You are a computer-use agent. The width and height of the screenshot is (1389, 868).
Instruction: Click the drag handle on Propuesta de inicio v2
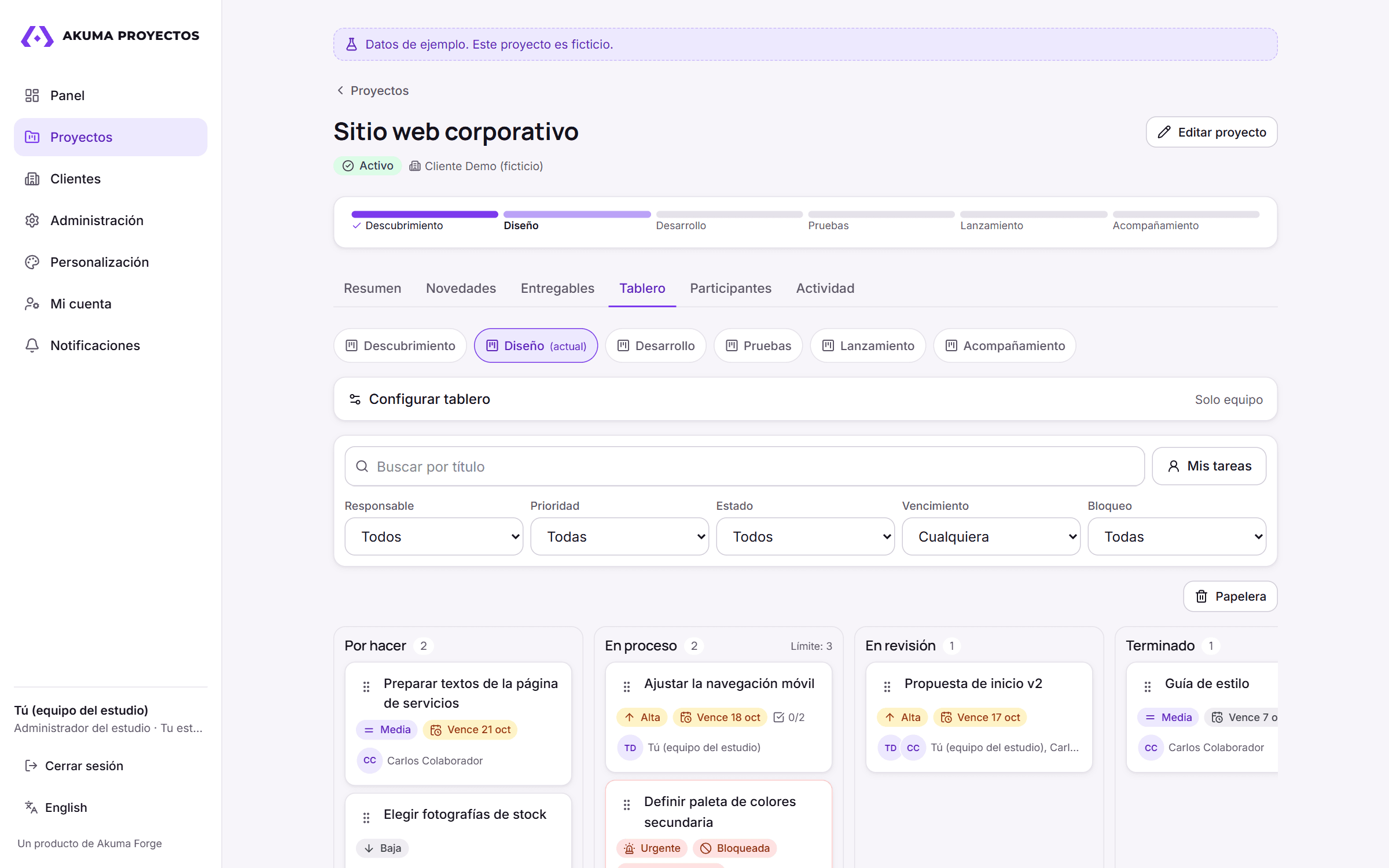pyautogui.click(x=887, y=687)
